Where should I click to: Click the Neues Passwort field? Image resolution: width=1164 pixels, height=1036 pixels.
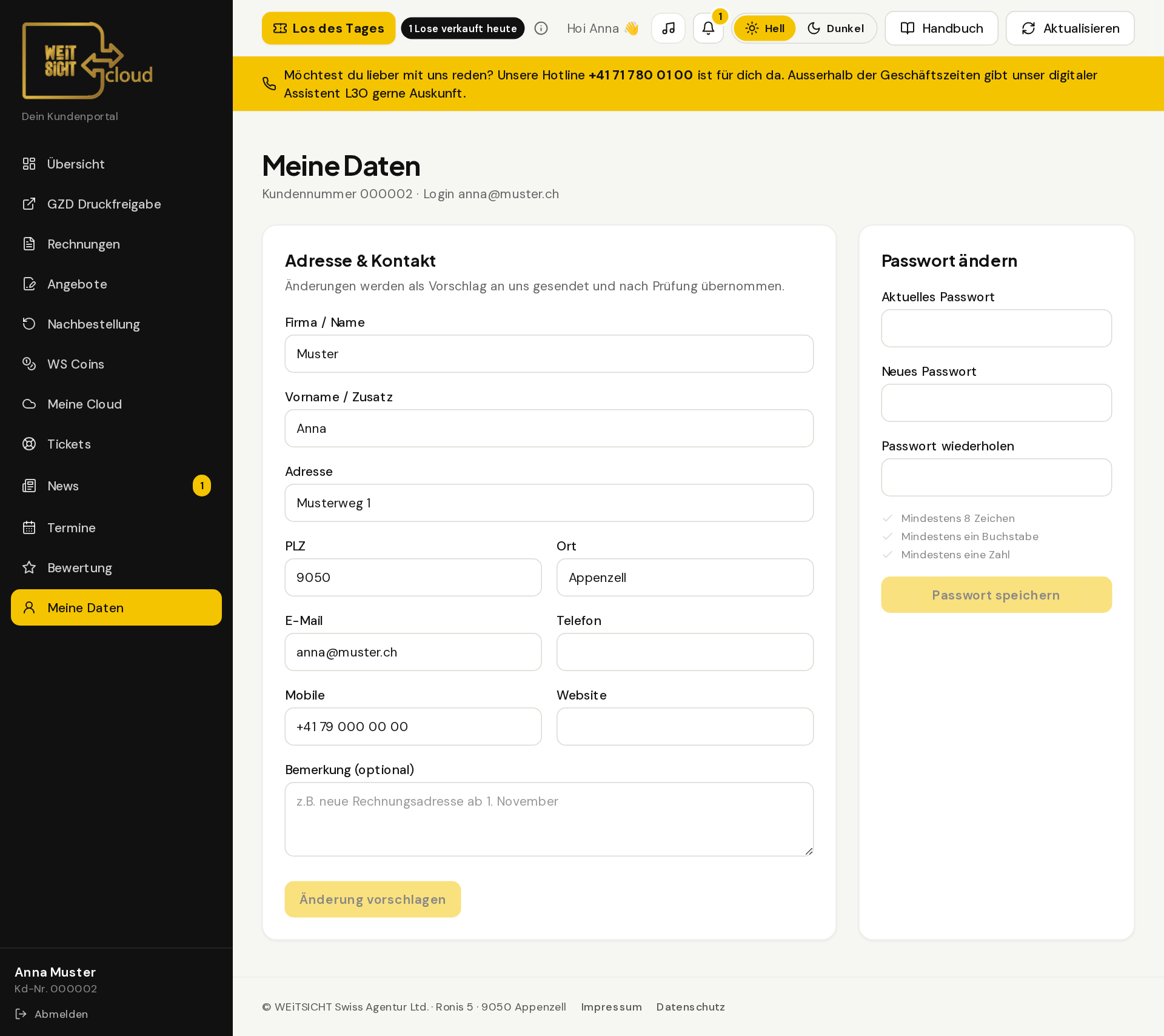coord(997,403)
